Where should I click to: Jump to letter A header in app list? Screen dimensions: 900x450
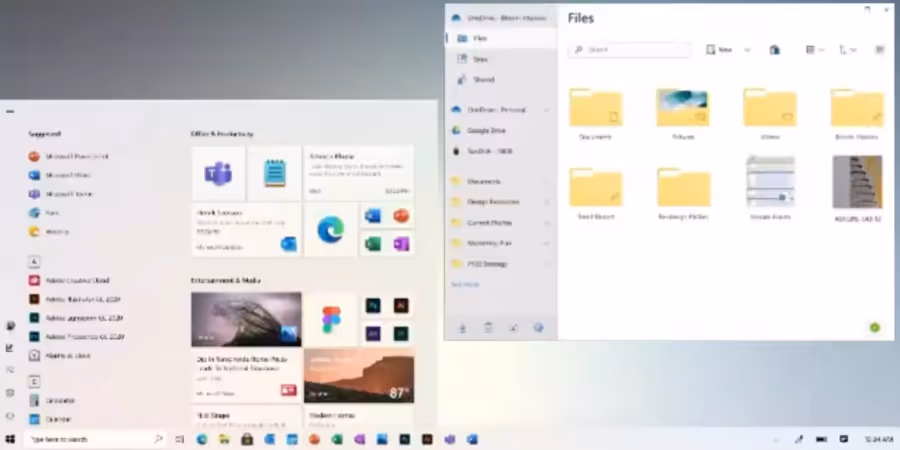(x=34, y=262)
